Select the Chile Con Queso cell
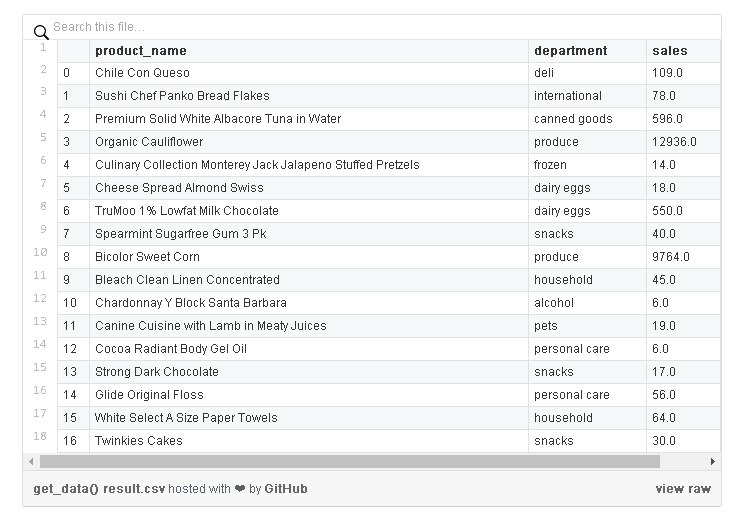Screen dimensions: 738x514 pos(309,73)
